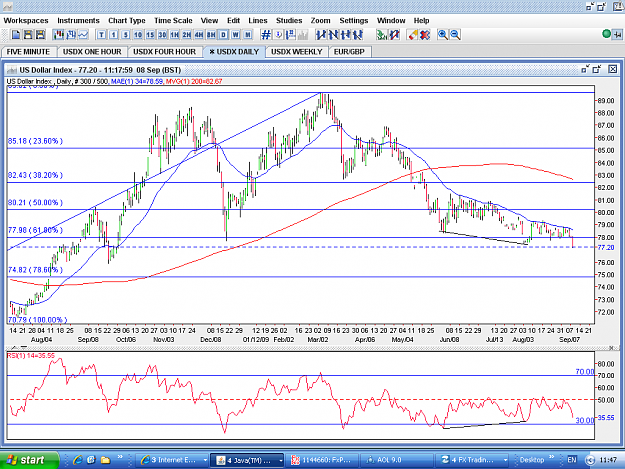Click the remove study icon
The width and height of the screenshot is (625, 469).
394,35
